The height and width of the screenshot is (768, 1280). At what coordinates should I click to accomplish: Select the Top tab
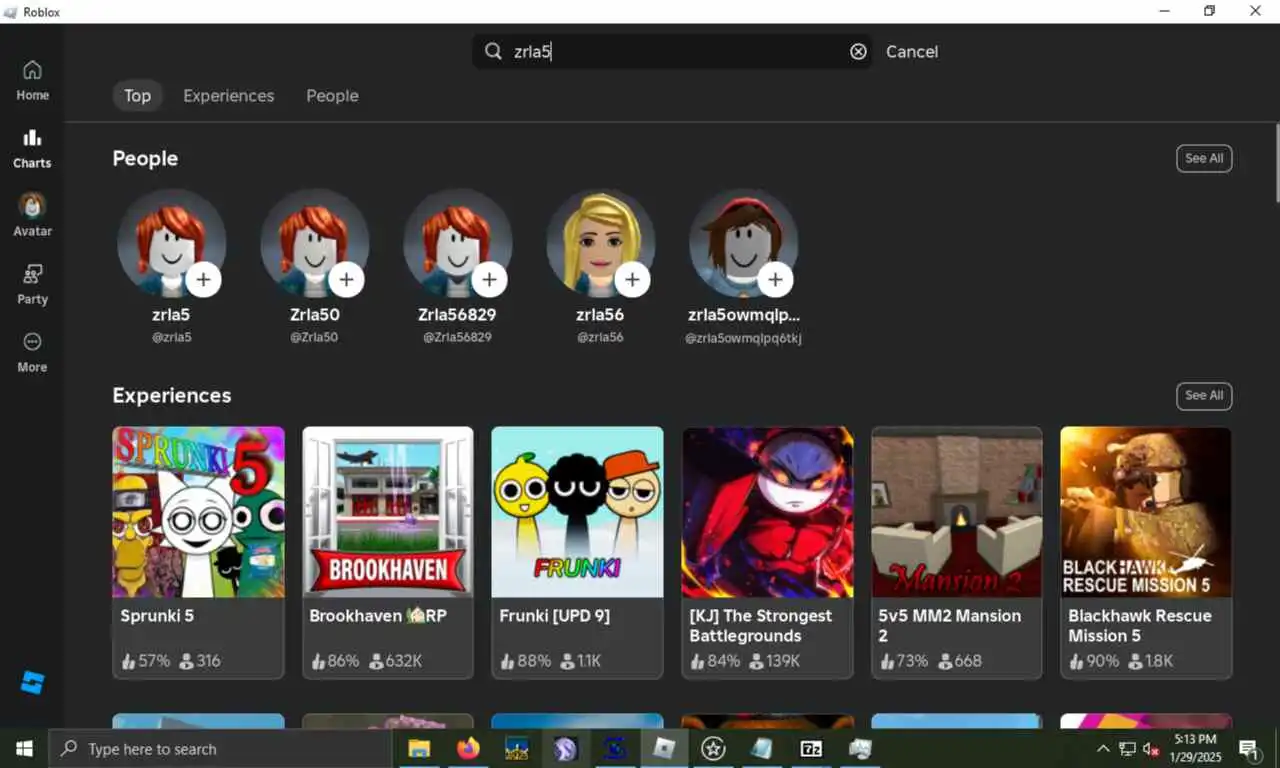pyautogui.click(x=137, y=96)
